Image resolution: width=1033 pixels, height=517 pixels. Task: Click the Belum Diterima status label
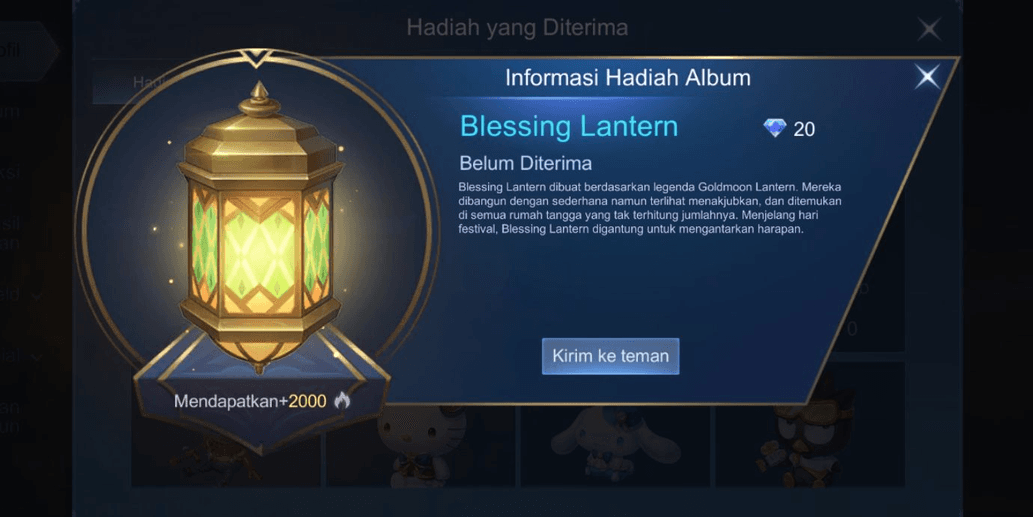click(x=525, y=163)
